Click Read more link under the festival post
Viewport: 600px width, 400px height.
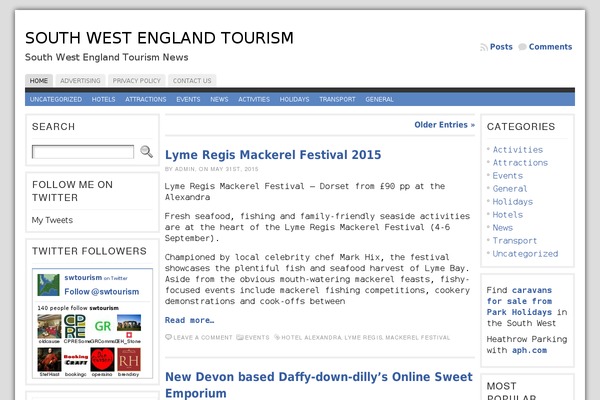190,320
